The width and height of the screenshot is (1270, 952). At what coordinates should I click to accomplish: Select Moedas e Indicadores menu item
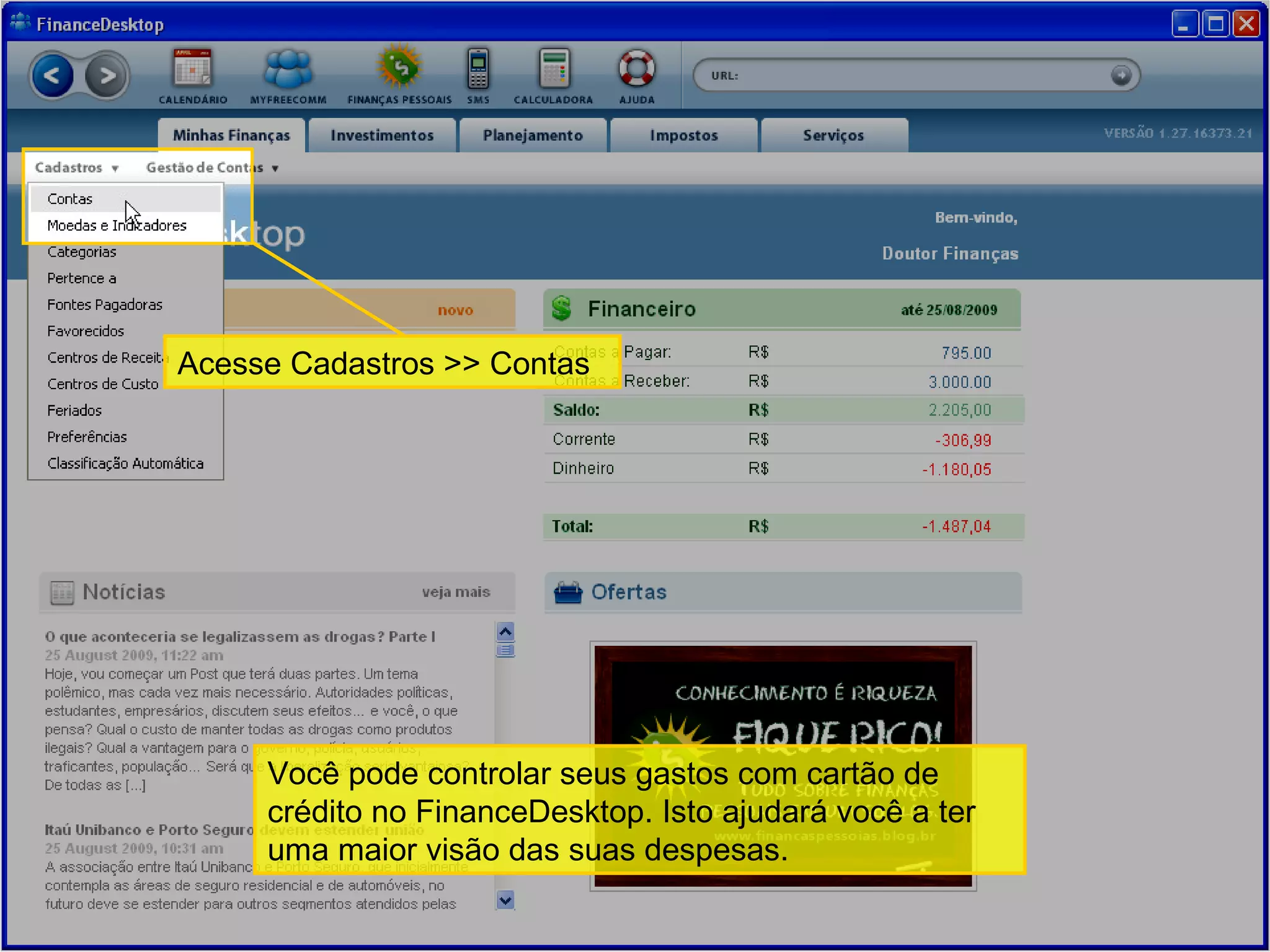pyautogui.click(x=125, y=226)
